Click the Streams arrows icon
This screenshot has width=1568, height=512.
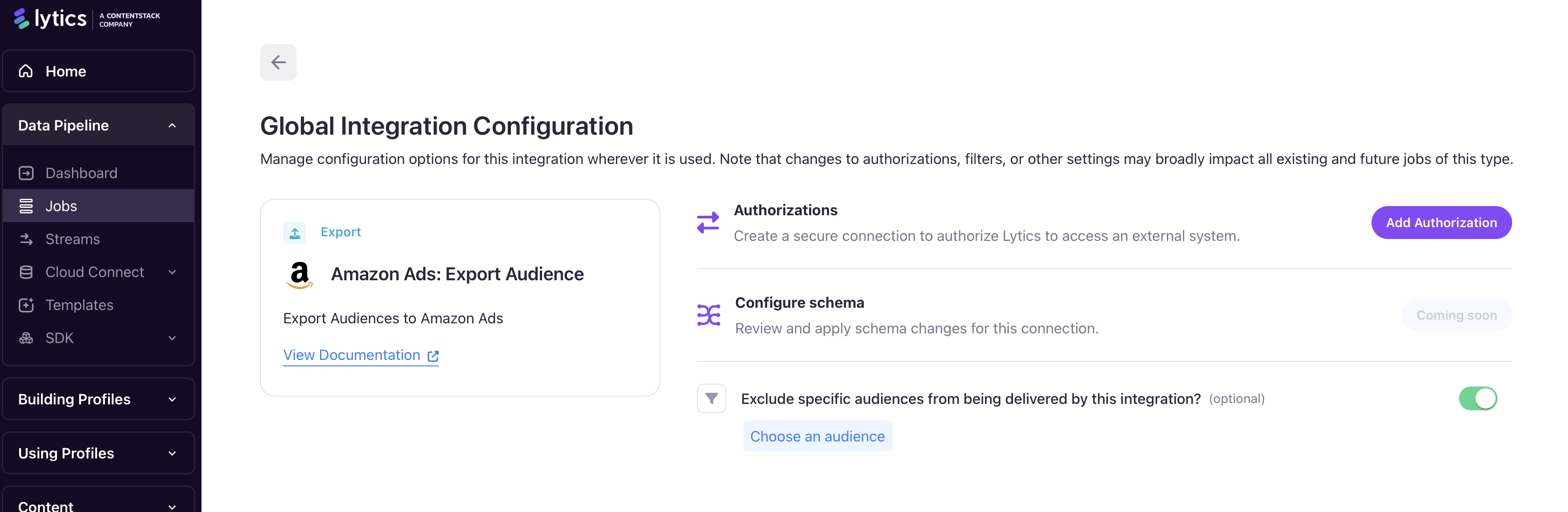(26, 239)
